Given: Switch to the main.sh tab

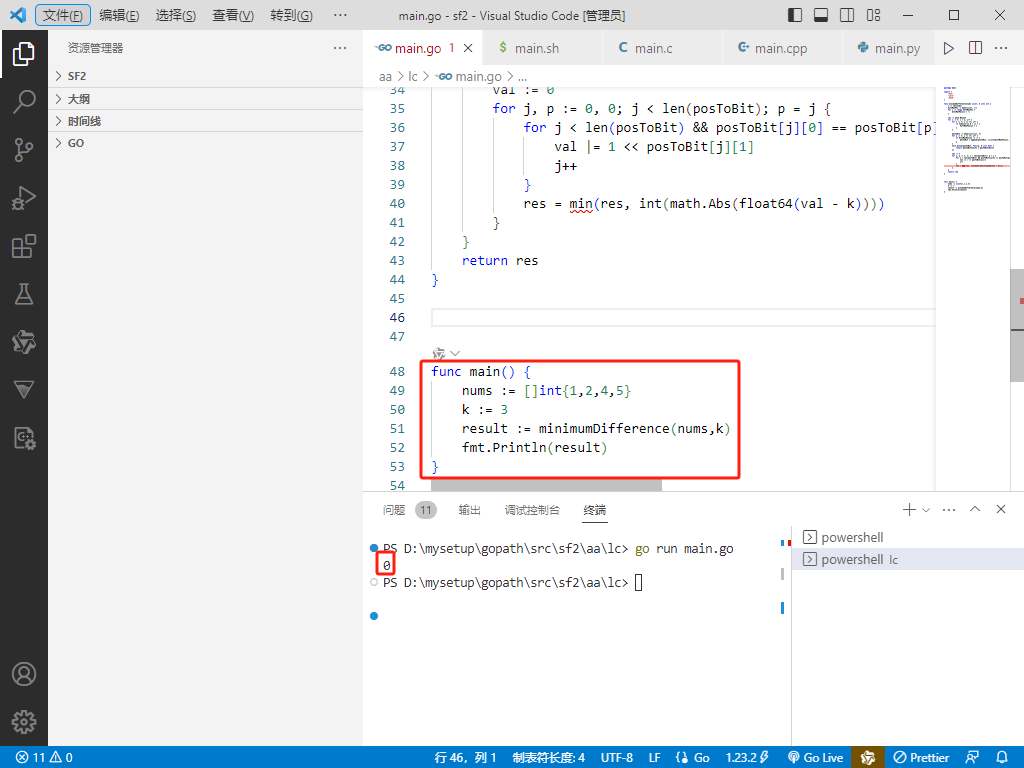Looking at the screenshot, I should coord(542,48).
